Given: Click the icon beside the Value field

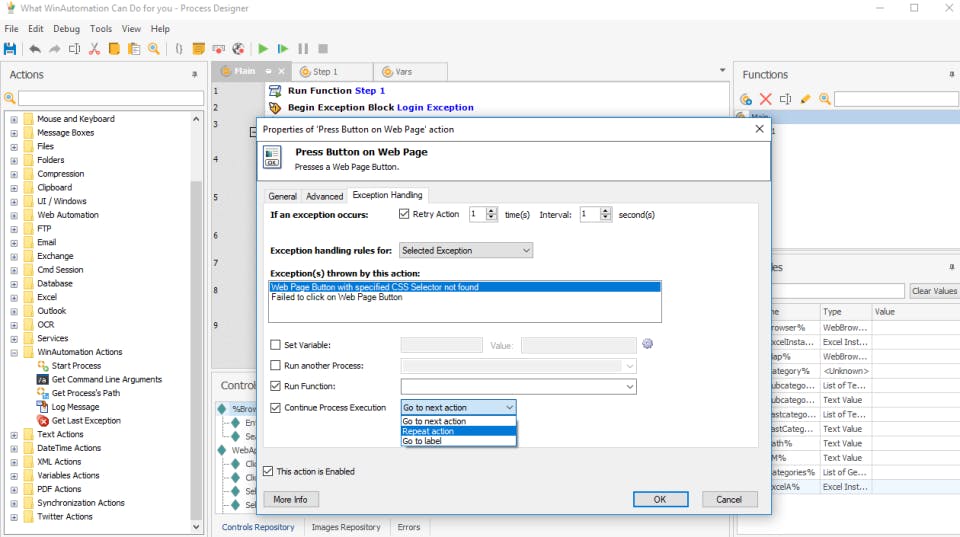Looking at the screenshot, I should point(647,344).
